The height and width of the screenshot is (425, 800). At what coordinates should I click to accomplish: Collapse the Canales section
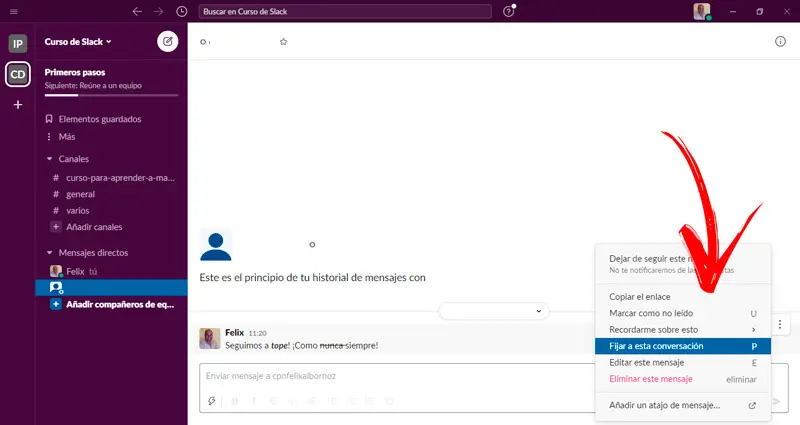click(49, 159)
